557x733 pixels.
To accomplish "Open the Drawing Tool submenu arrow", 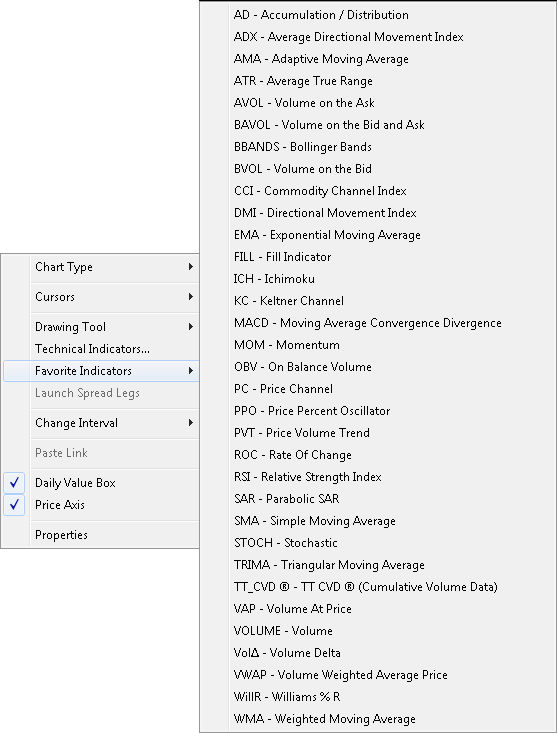I will coord(191,326).
